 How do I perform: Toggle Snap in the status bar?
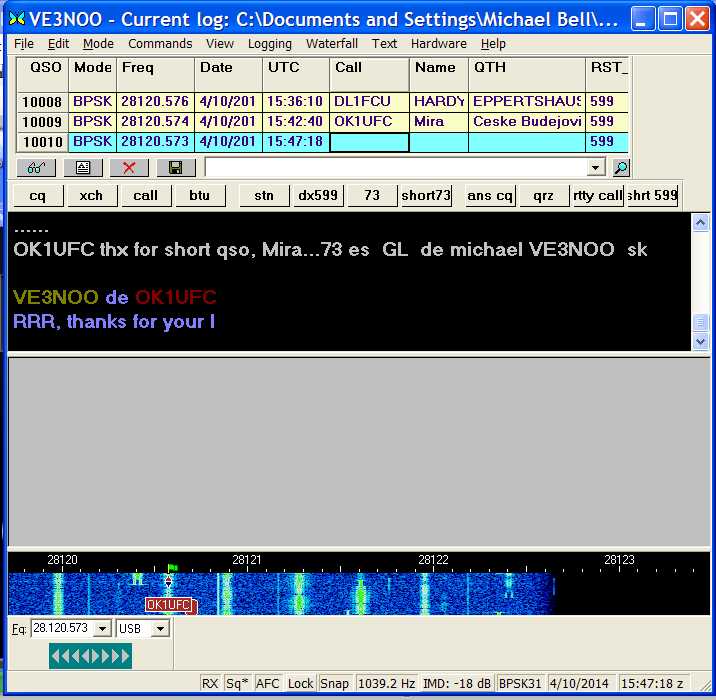[334, 684]
